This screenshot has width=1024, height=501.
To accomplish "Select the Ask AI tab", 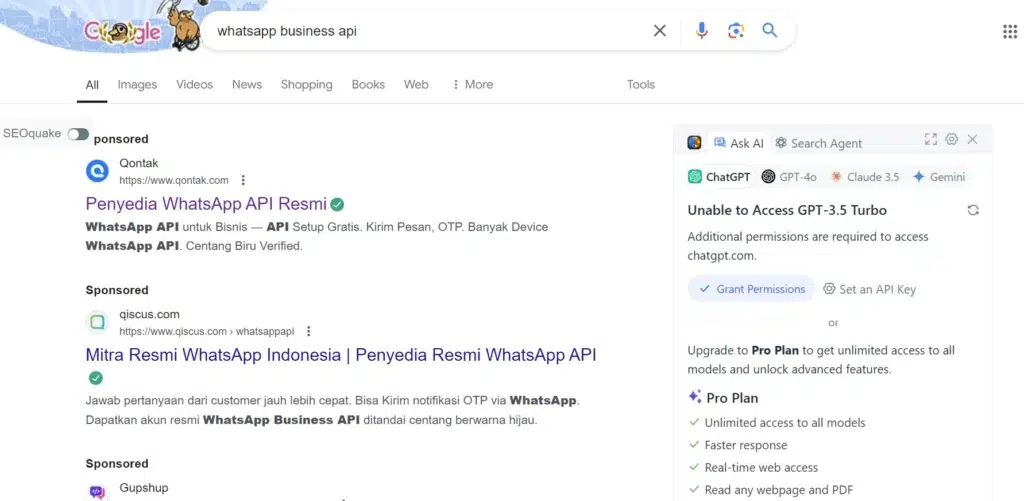I will pos(739,143).
